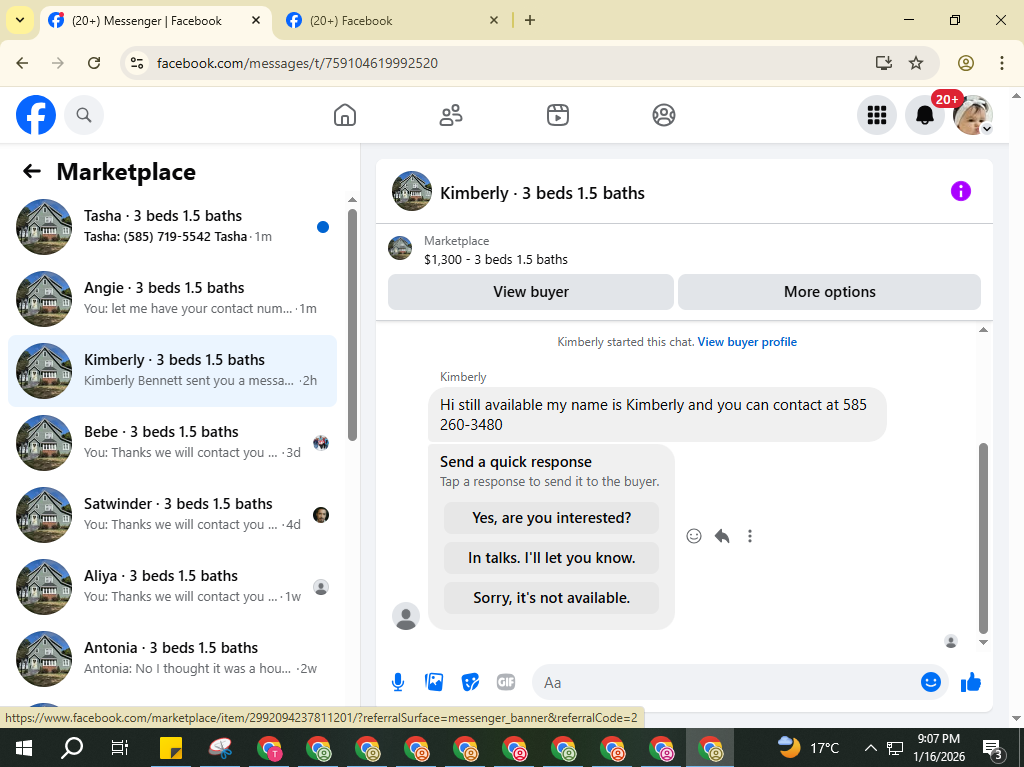Reload the current page
The image size is (1024, 767).
click(94, 63)
